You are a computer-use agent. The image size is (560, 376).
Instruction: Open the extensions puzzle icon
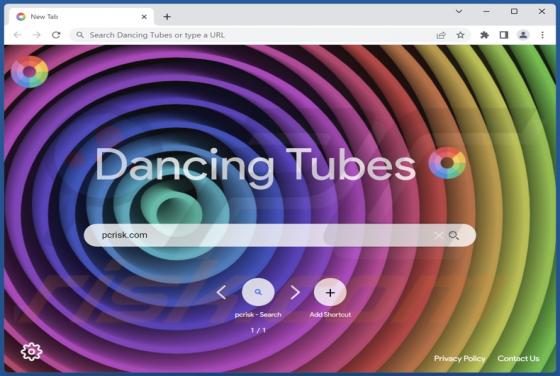coord(484,35)
